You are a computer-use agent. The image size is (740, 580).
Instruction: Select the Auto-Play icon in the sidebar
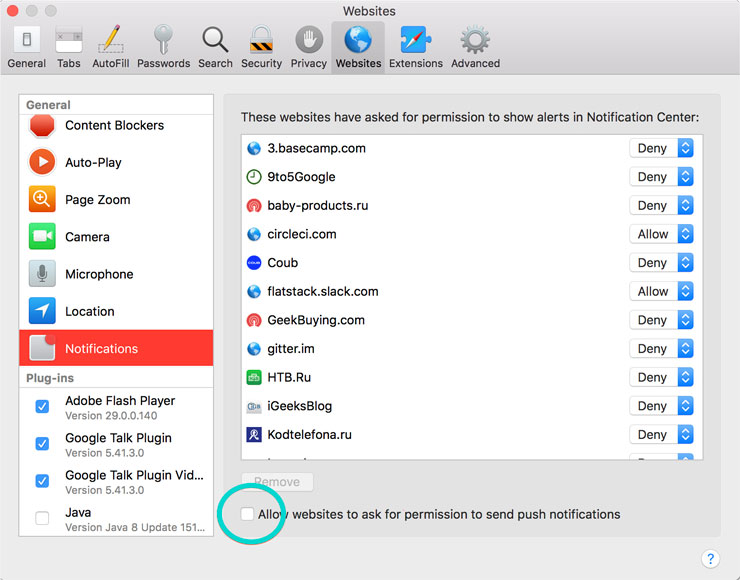pos(42,162)
